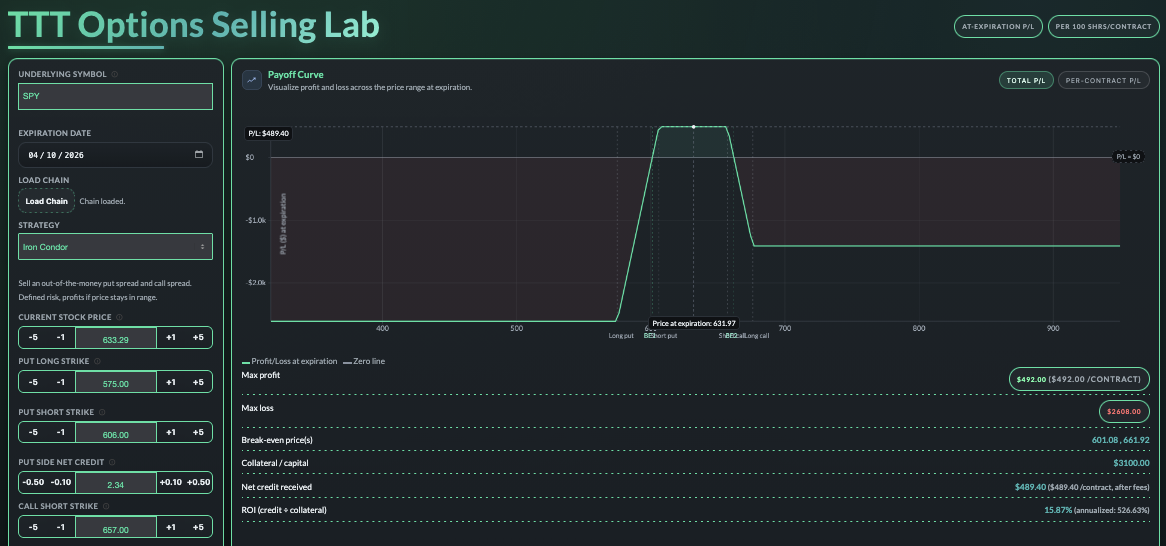Raise put short strike by 1
Viewport: 1166px width, 546px height.
click(x=170, y=433)
